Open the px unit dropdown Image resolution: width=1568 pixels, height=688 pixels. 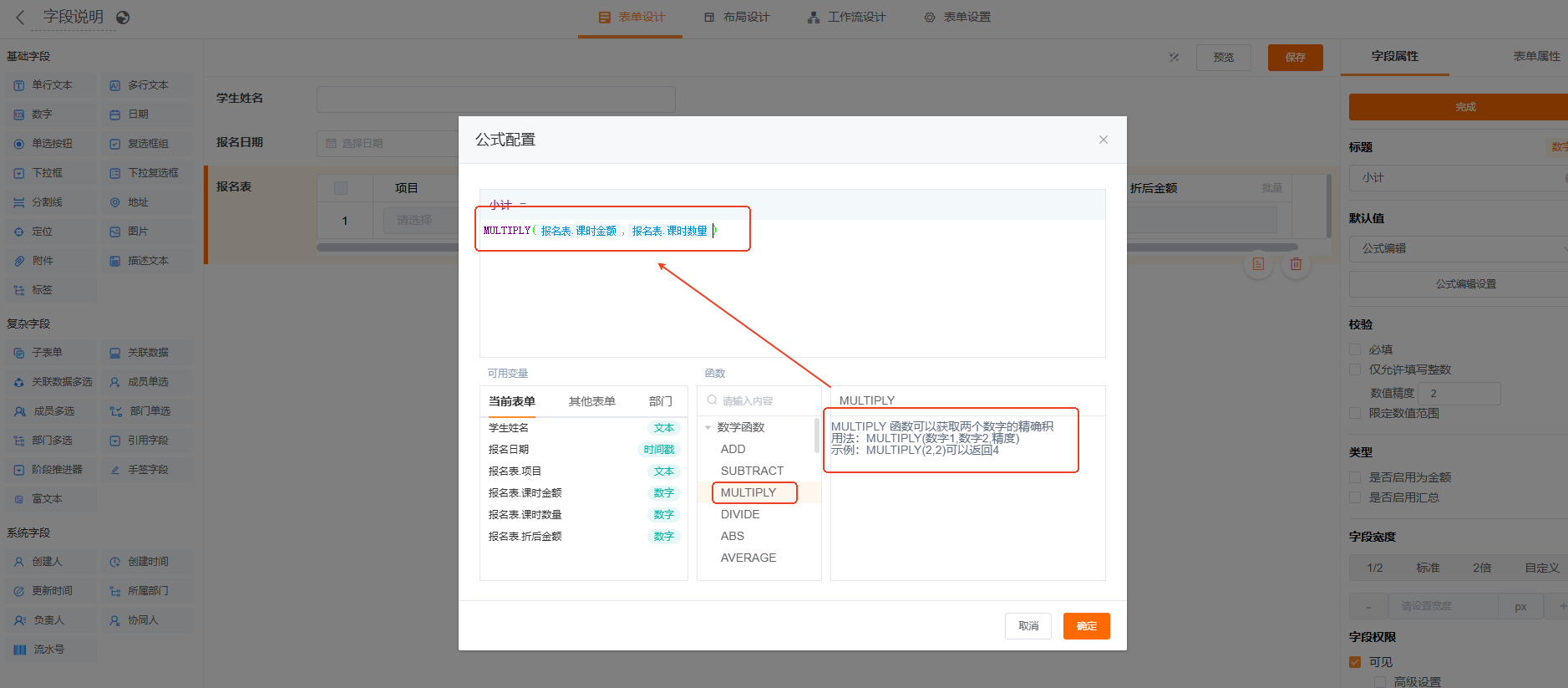coord(1520,606)
